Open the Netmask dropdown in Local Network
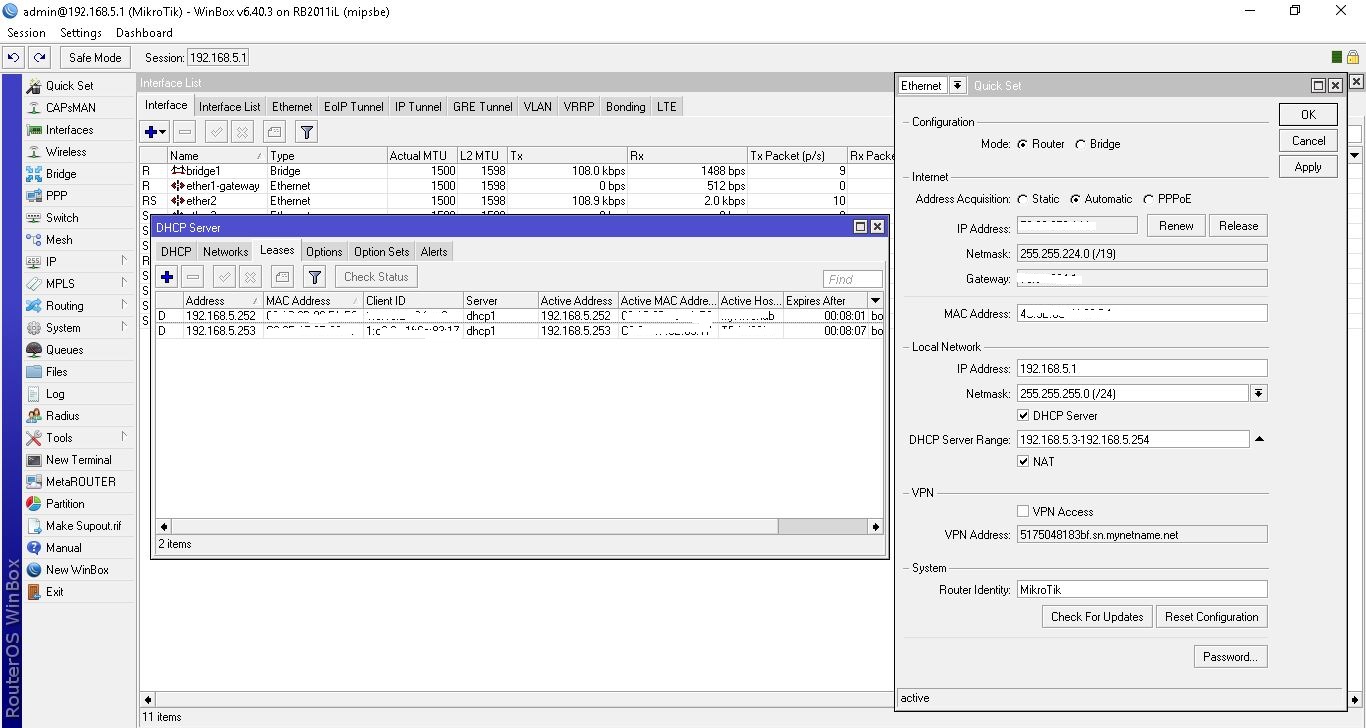Image resolution: width=1366 pixels, height=728 pixels. tap(1259, 394)
